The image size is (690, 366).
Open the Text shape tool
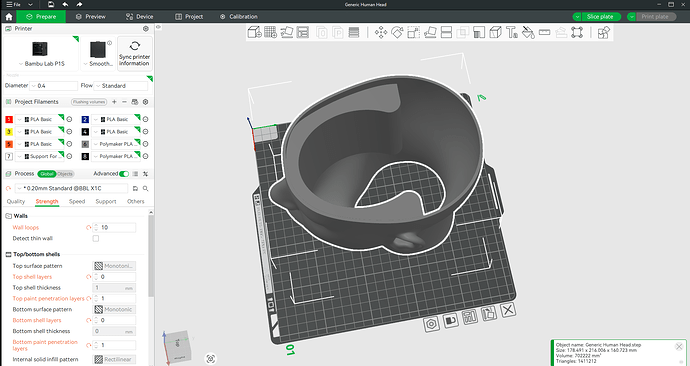pos(512,33)
